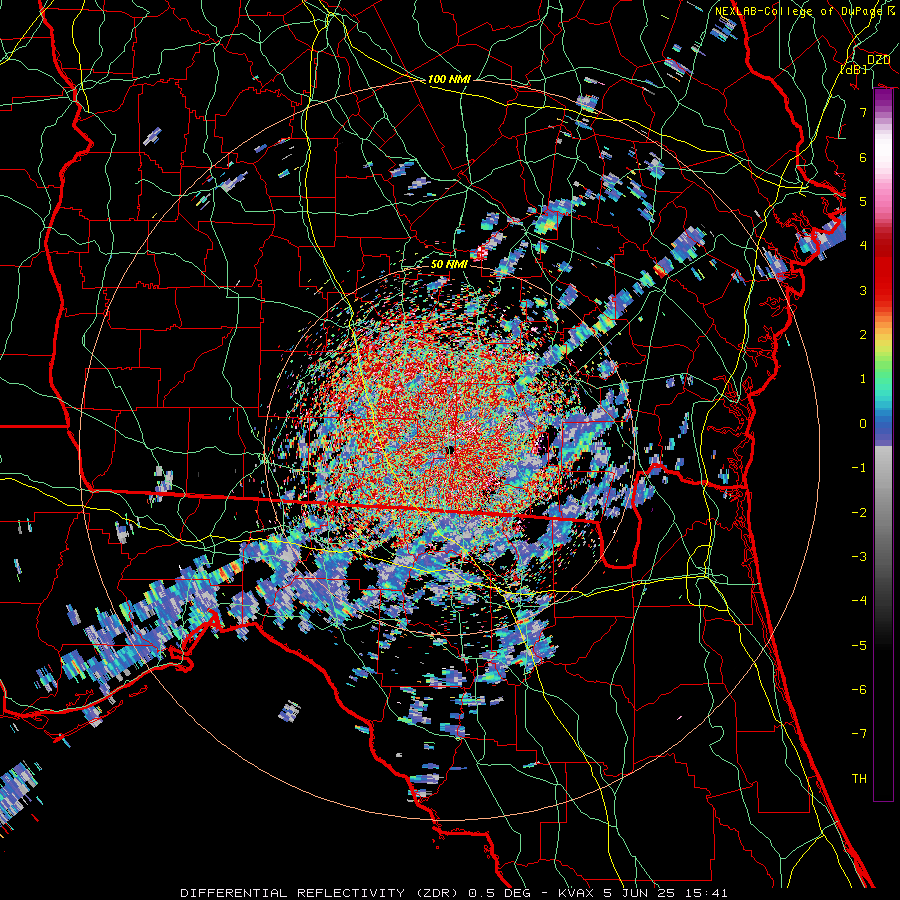The width and height of the screenshot is (900, 900).
Task: Click the scale value -5 label
Action: point(859,645)
